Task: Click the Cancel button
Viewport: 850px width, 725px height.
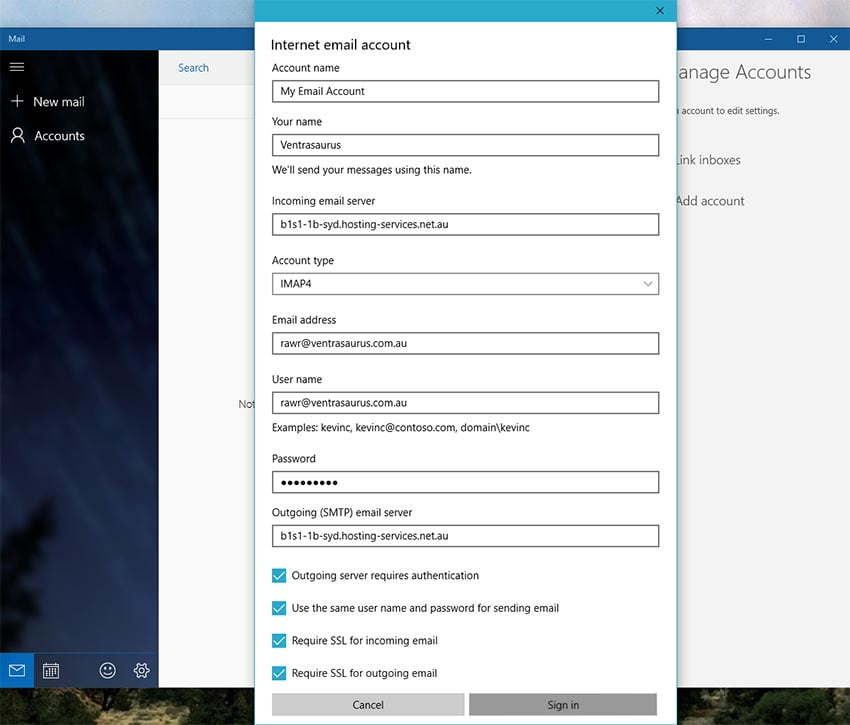Action: (x=368, y=704)
